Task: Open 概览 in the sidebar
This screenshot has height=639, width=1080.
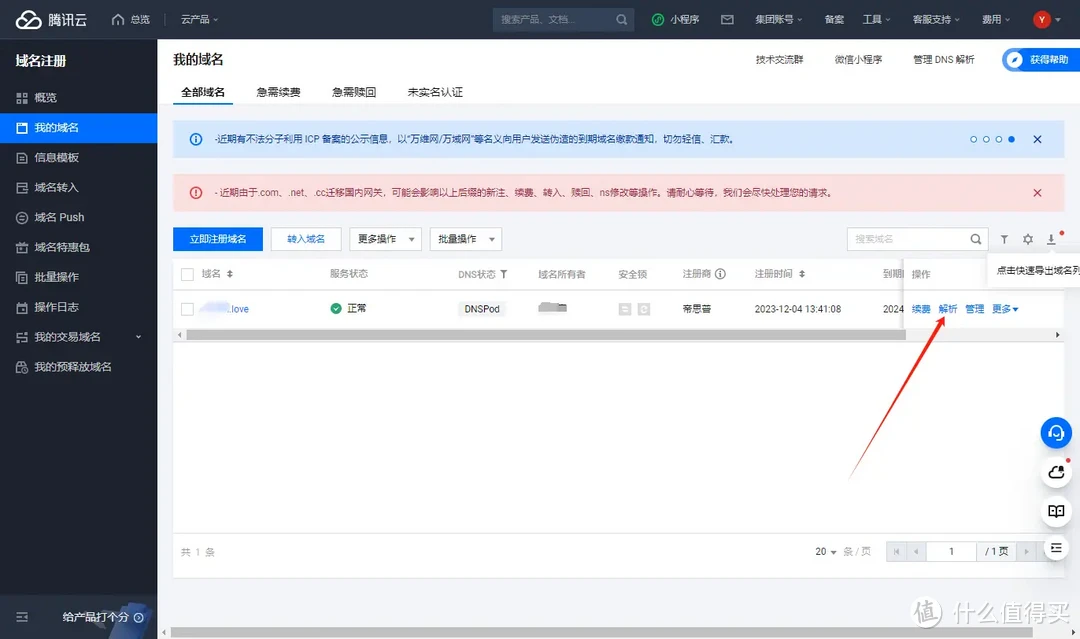Action: (x=79, y=98)
